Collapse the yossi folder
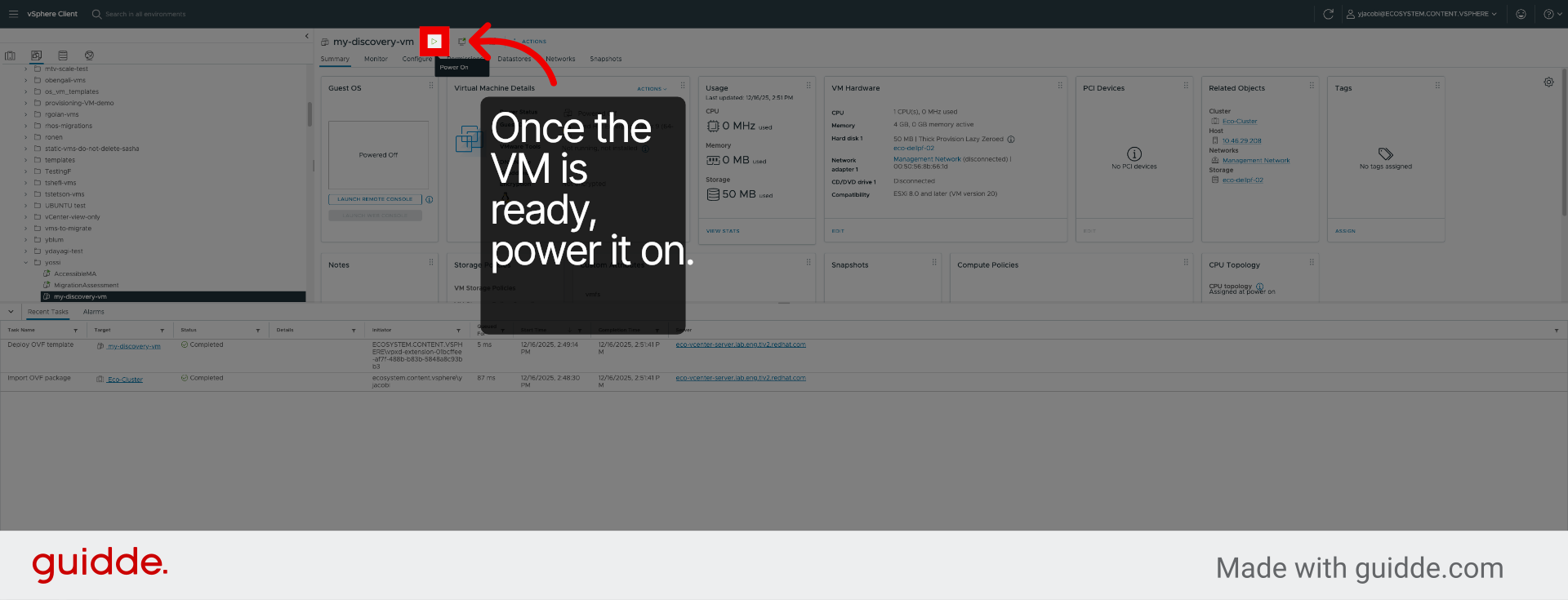Viewport: 1568px width, 600px height. [25, 263]
